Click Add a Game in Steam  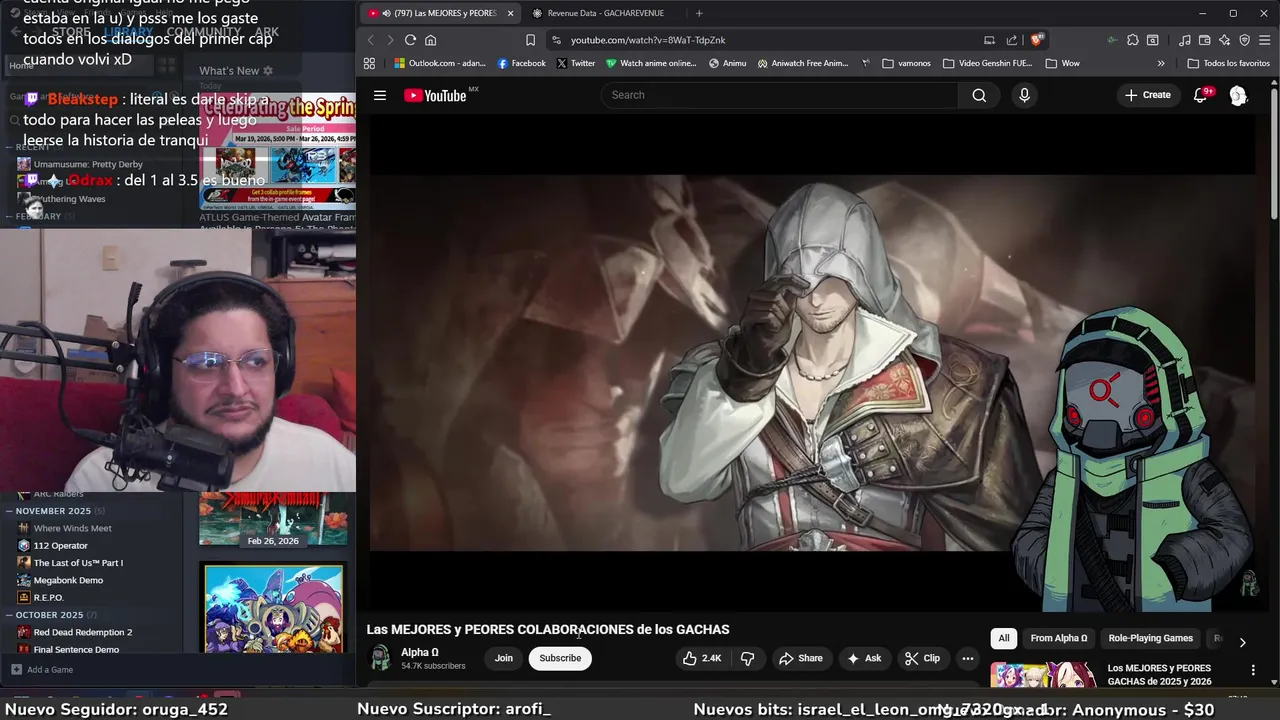(x=42, y=670)
